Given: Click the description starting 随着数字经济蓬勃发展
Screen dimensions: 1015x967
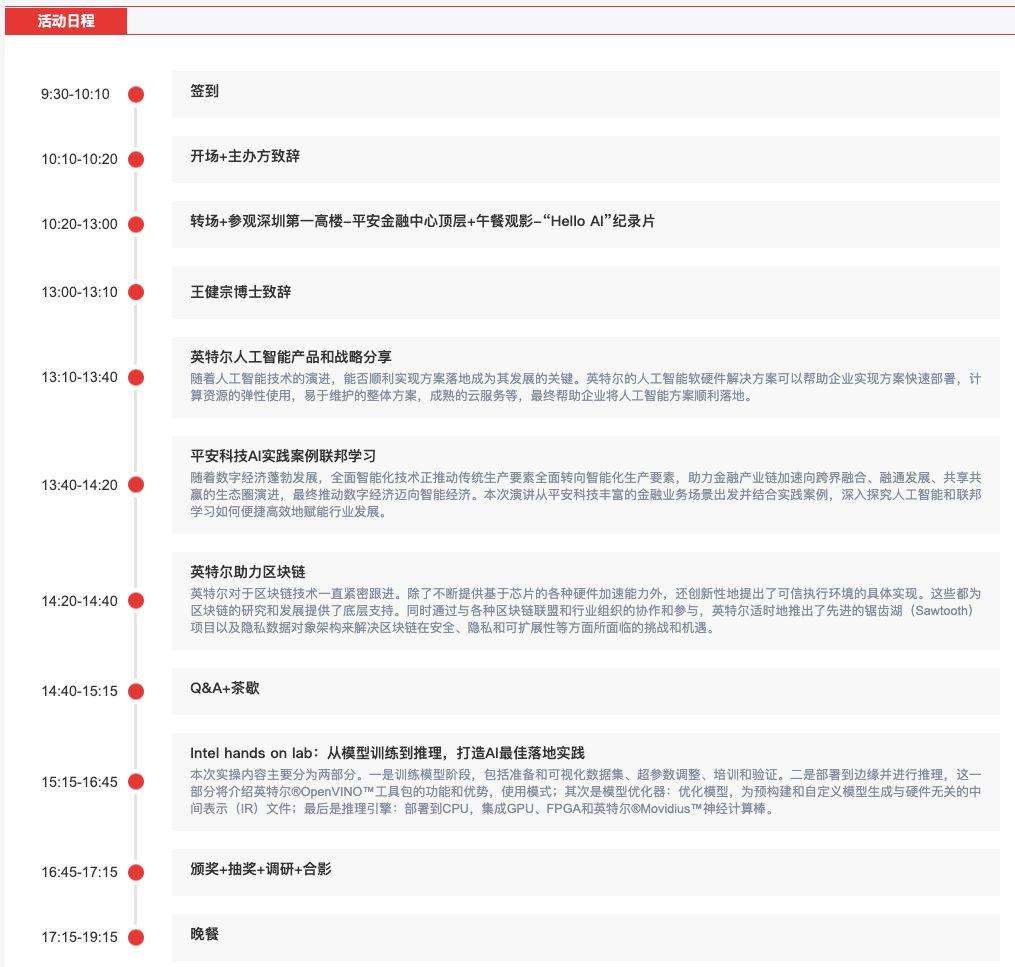Looking at the screenshot, I should (586, 495).
